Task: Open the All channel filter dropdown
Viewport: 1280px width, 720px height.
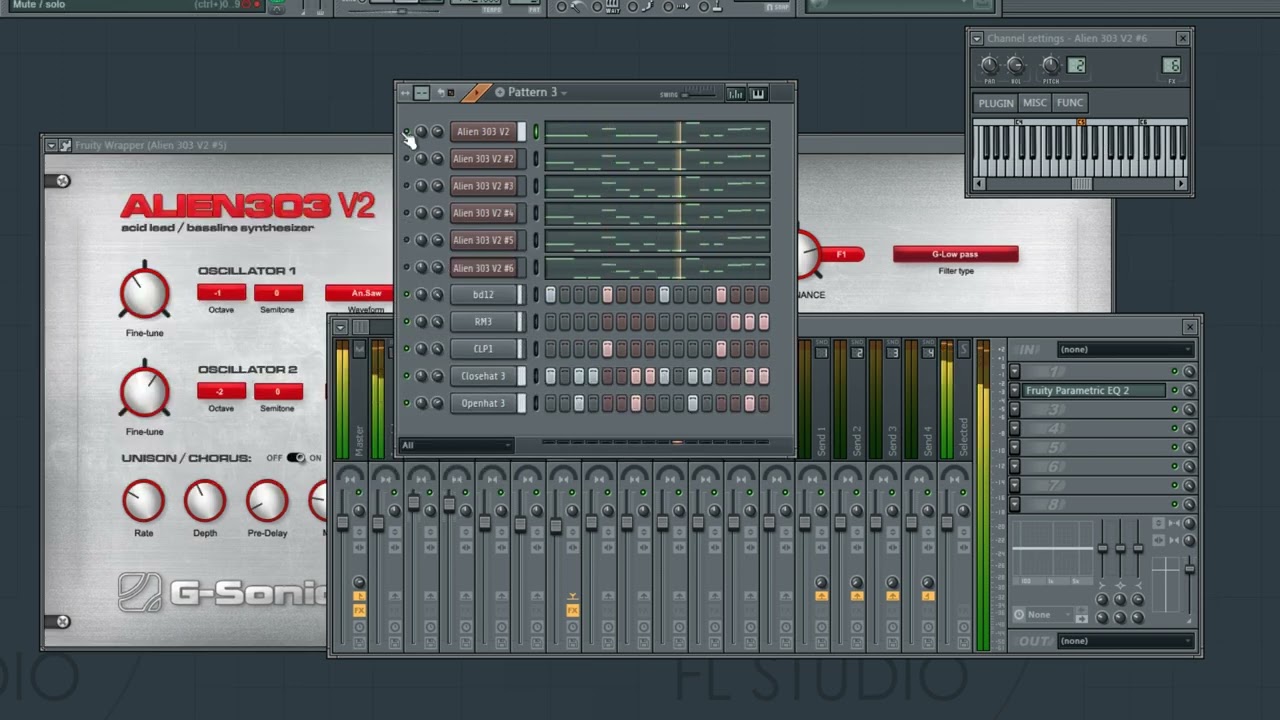Action: (x=456, y=445)
